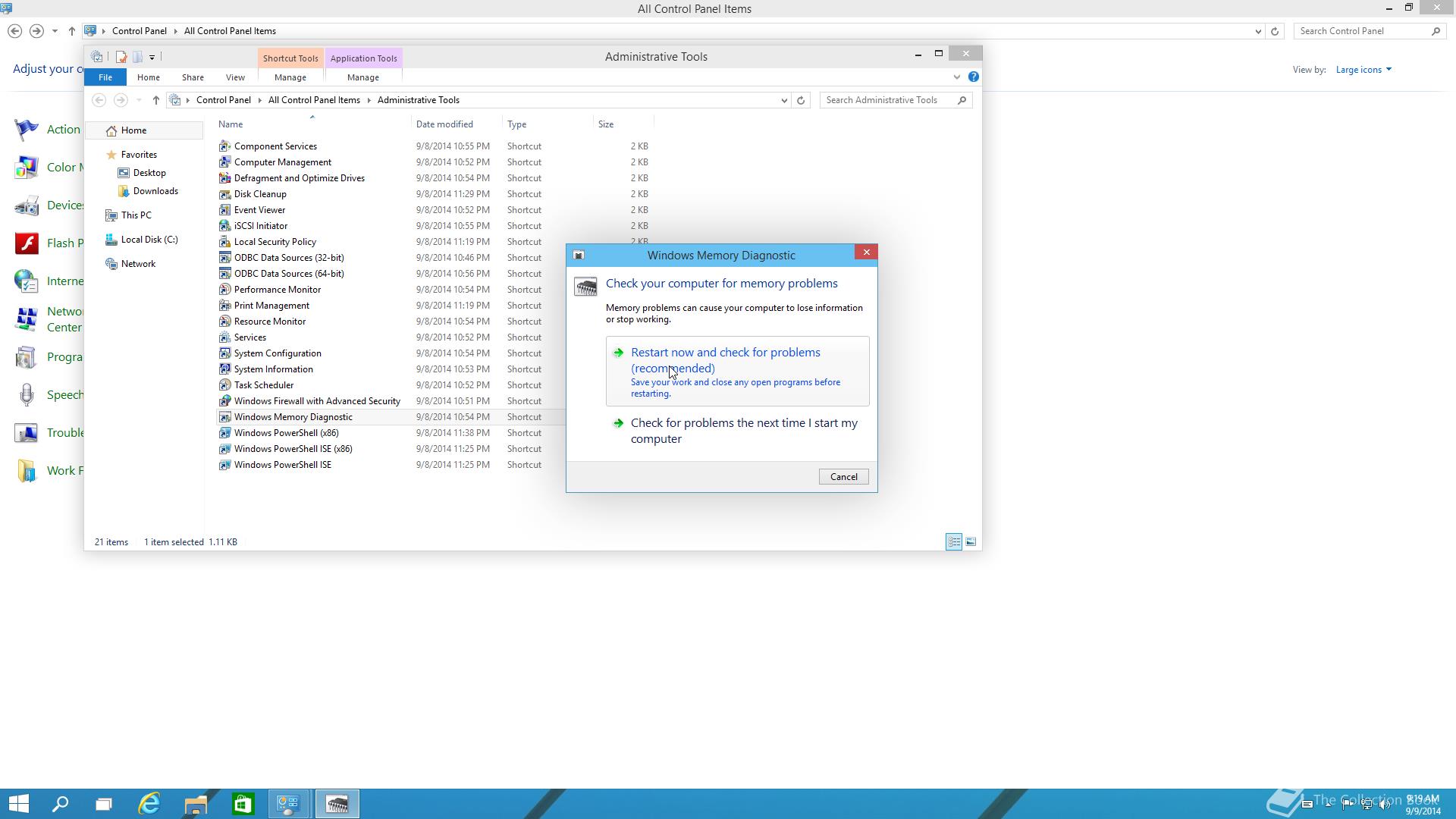
Task: Click the Local Security Policy icon
Action: pos(224,242)
